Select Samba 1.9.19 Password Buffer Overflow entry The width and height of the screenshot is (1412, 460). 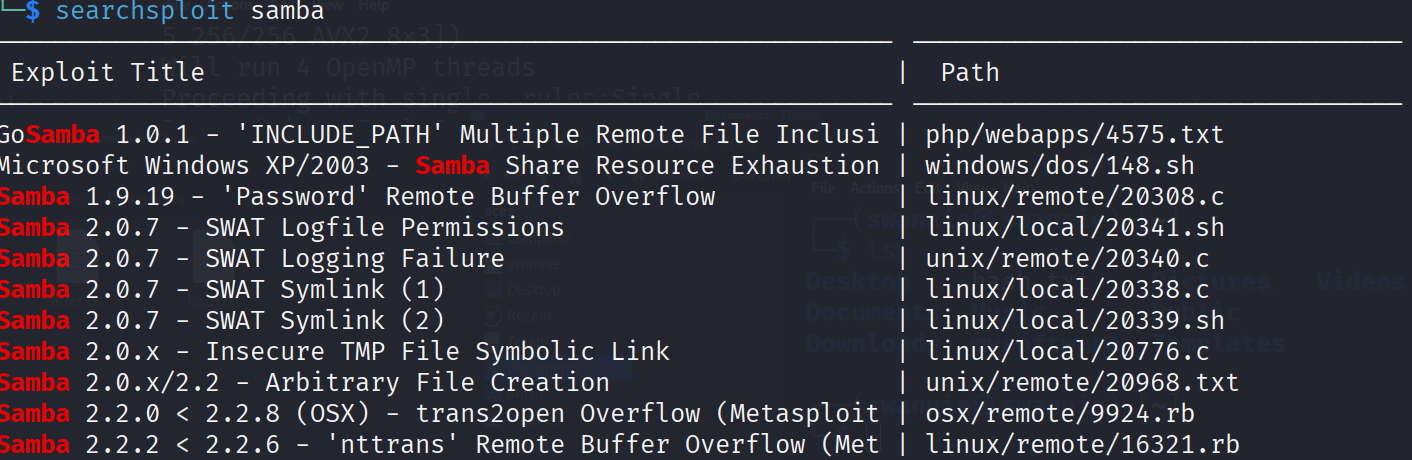tap(357, 196)
